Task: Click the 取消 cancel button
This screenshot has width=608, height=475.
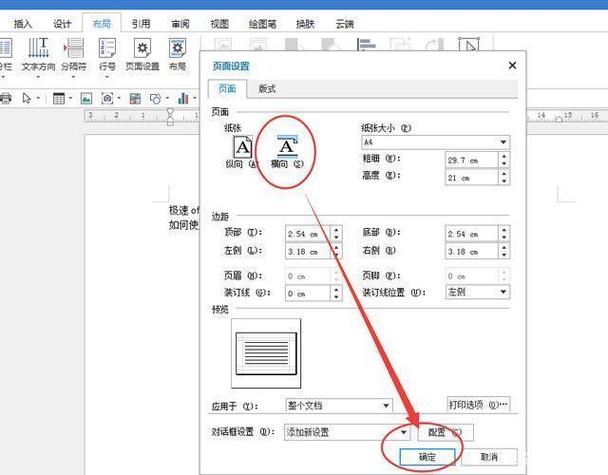Action: pos(489,457)
